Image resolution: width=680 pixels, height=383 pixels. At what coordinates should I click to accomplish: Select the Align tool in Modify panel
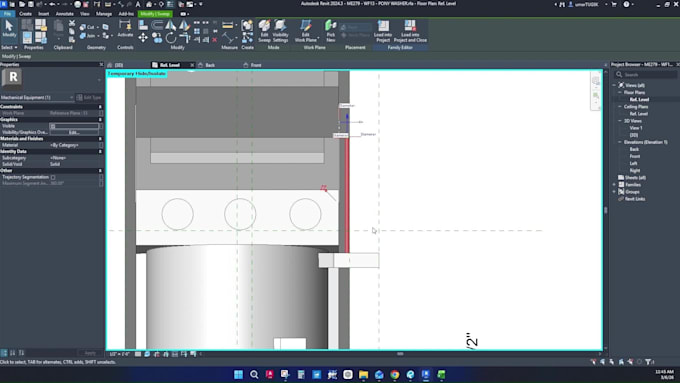[x=143, y=25]
